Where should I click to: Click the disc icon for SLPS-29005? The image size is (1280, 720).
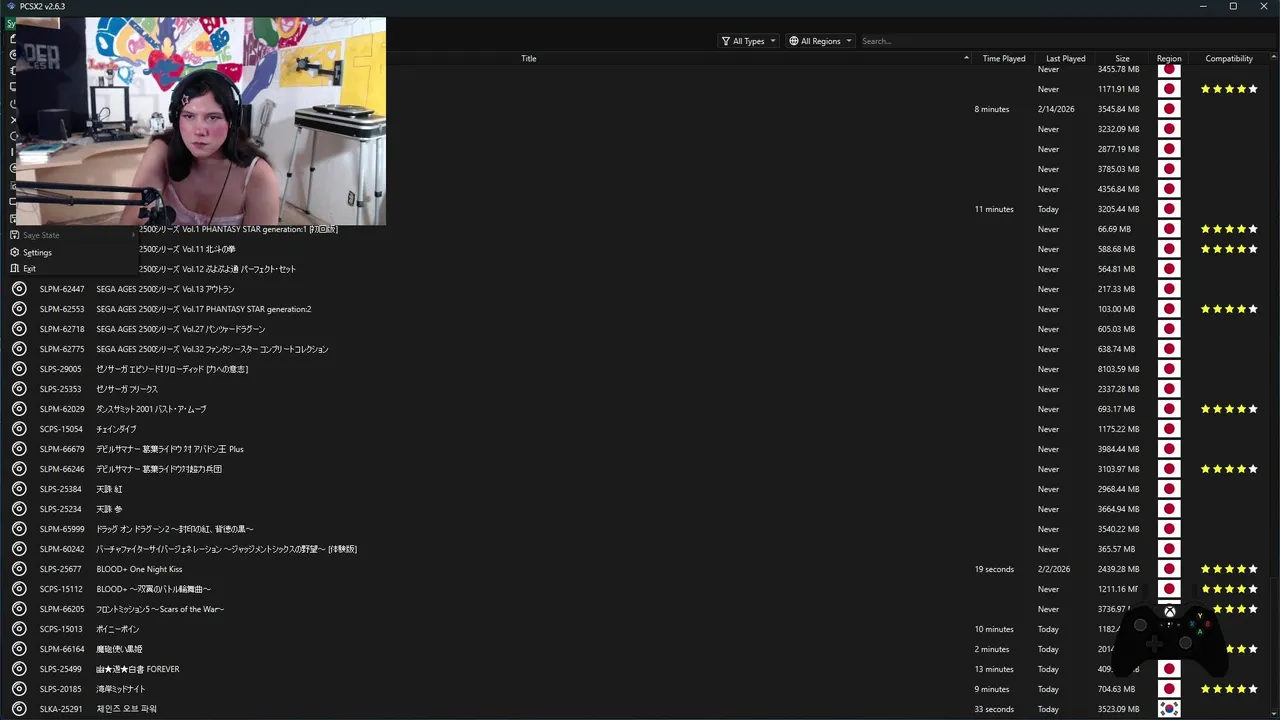click(19, 369)
